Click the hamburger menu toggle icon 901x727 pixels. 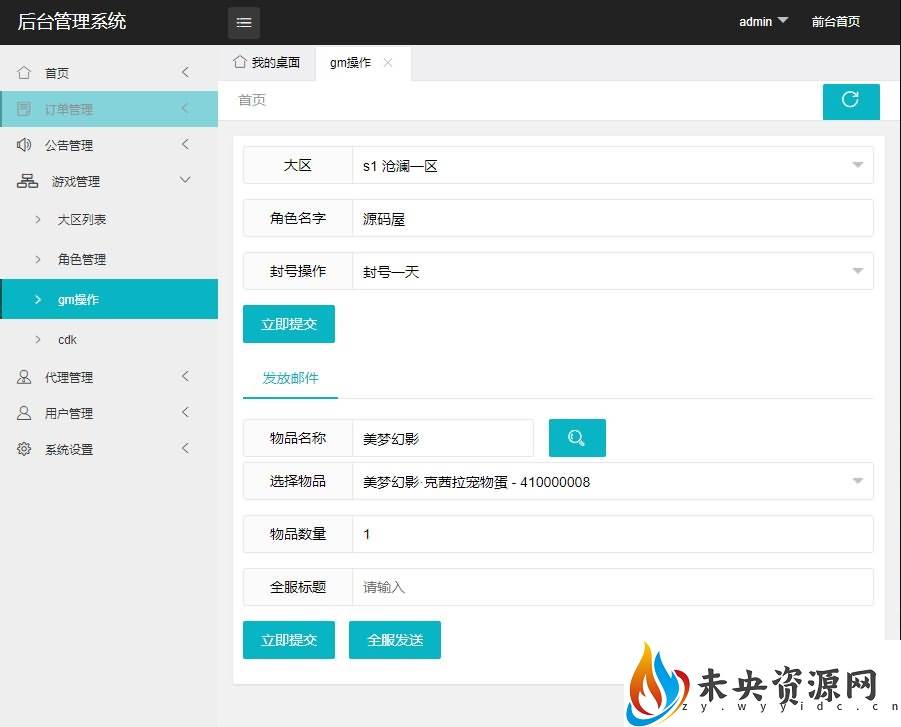243,22
